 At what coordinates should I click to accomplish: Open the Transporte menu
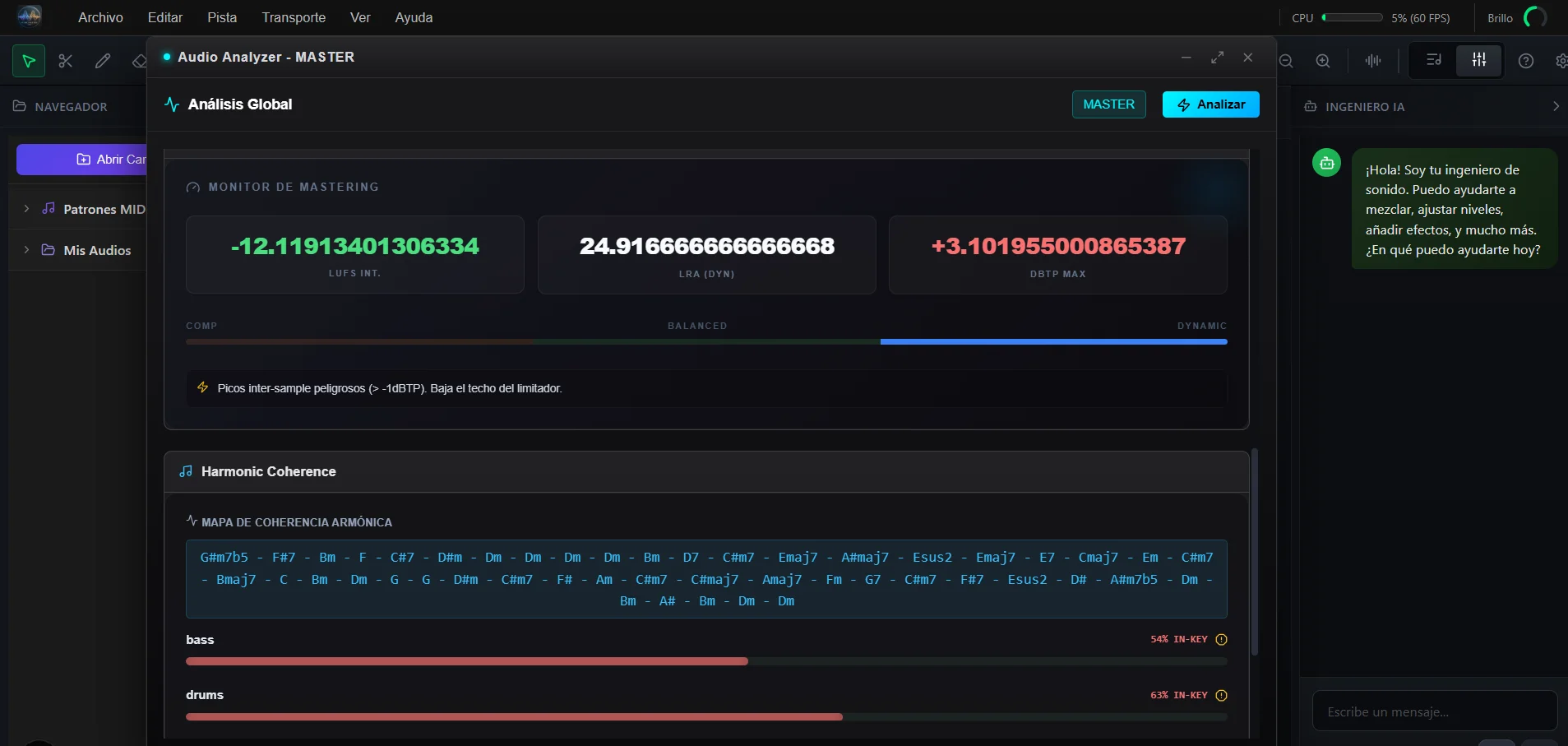pos(294,17)
